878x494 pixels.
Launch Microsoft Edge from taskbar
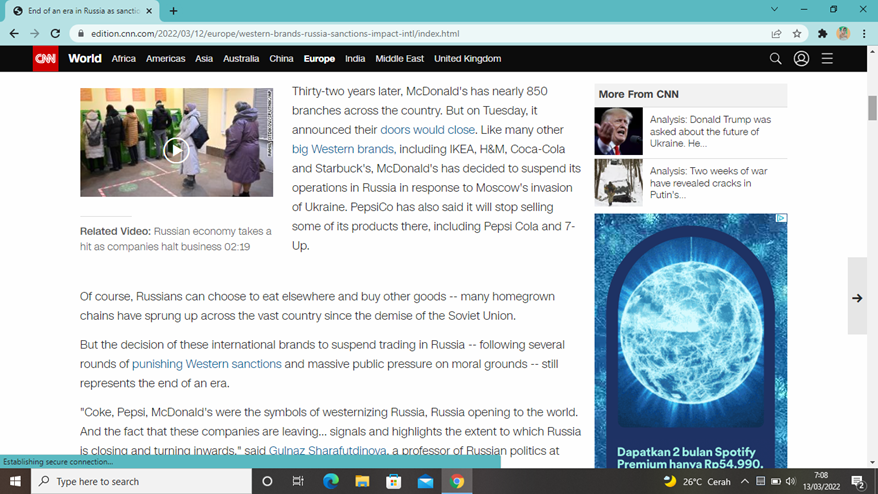pyautogui.click(x=330, y=481)
